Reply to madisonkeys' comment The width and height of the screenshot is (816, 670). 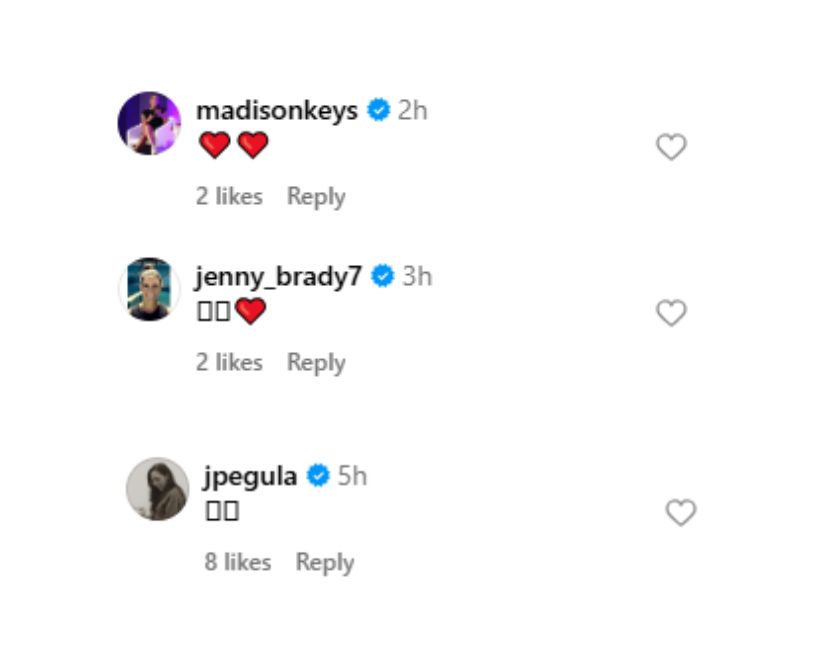tap(316, 196)
